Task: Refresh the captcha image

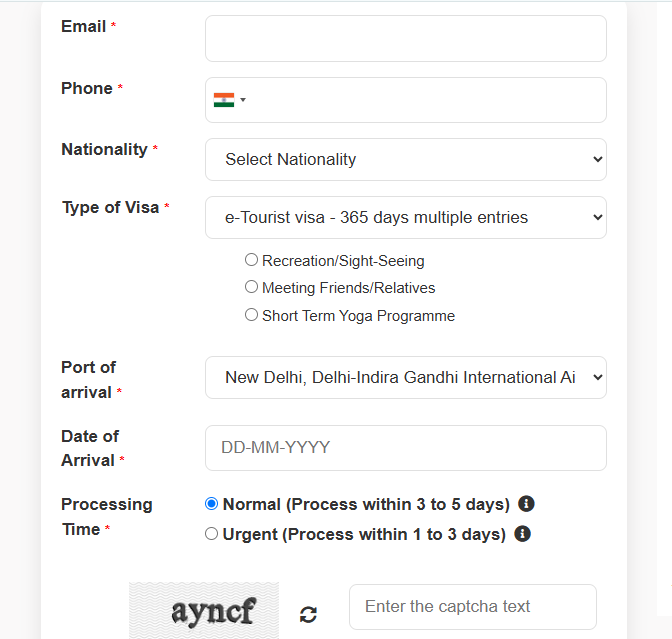Action: point(308,614)
